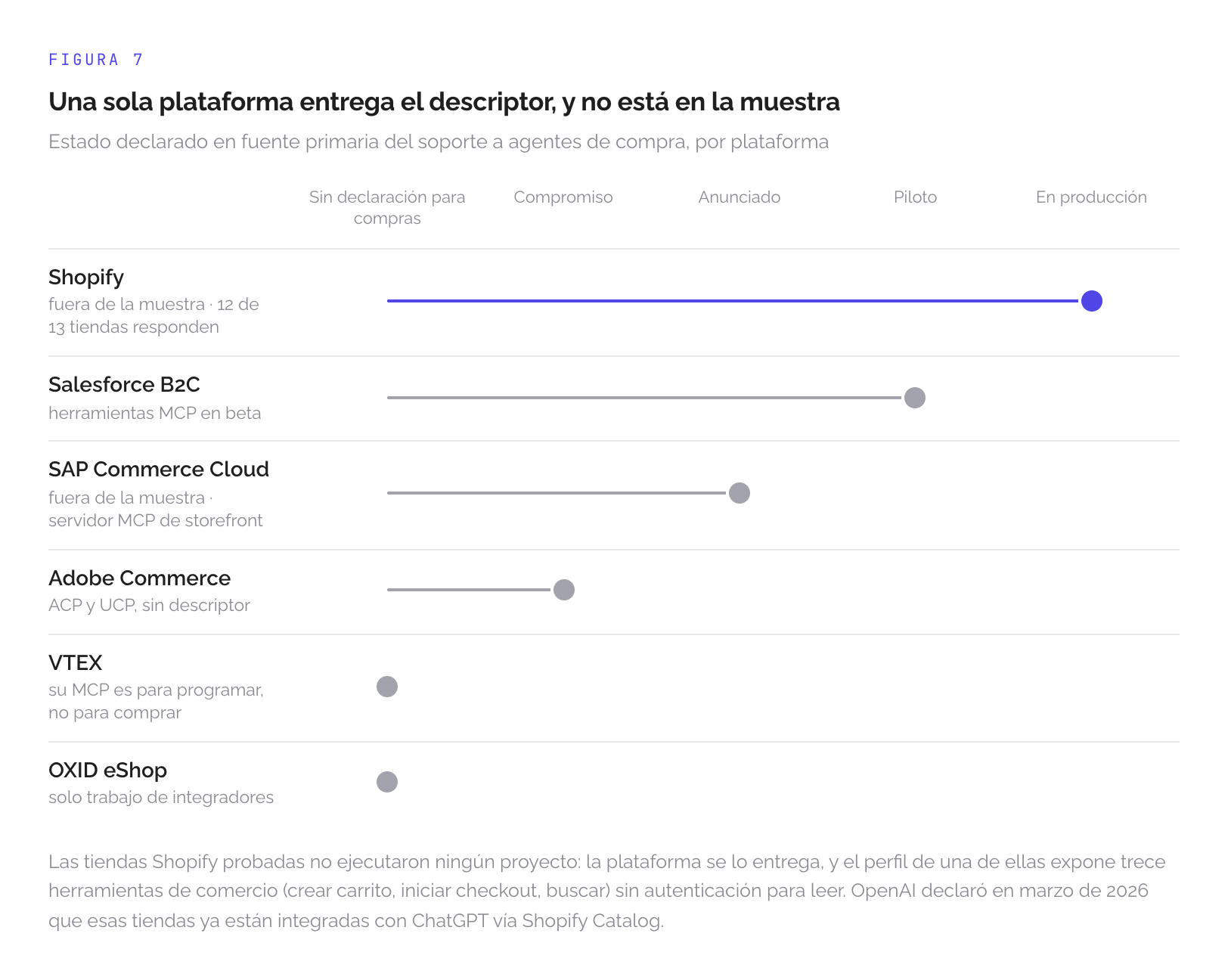The width and height of the screenshot is (1228, 980).
Task: Click the blue Shopify dot marker
Action: [x=1091, y=301]
